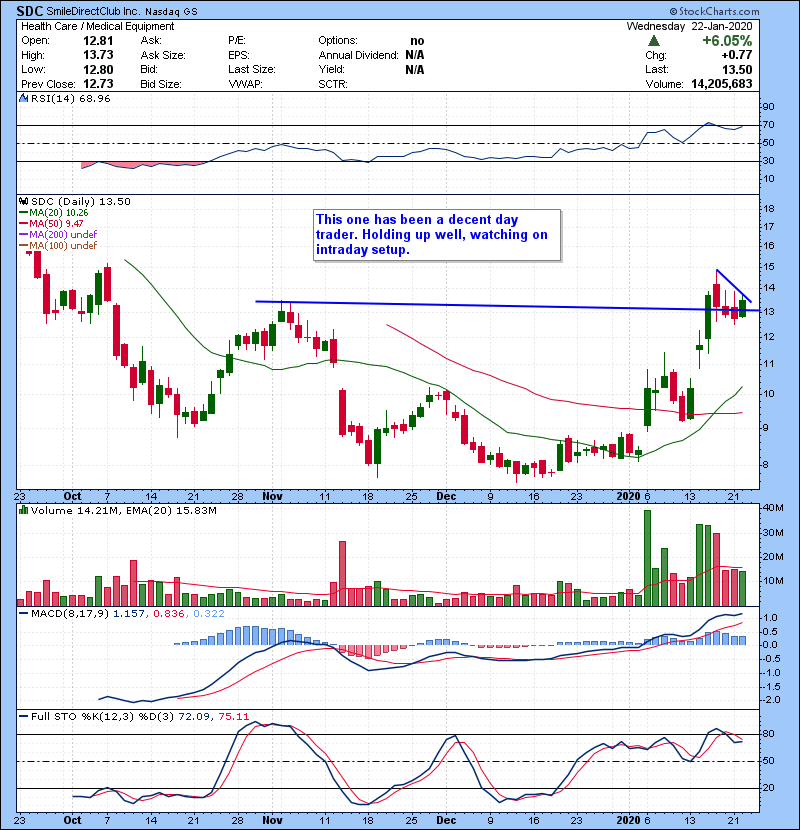This screenshot has width=800, height=830.
Task: Select the MA(50) red legend line
Action: (x=23, y=224)
